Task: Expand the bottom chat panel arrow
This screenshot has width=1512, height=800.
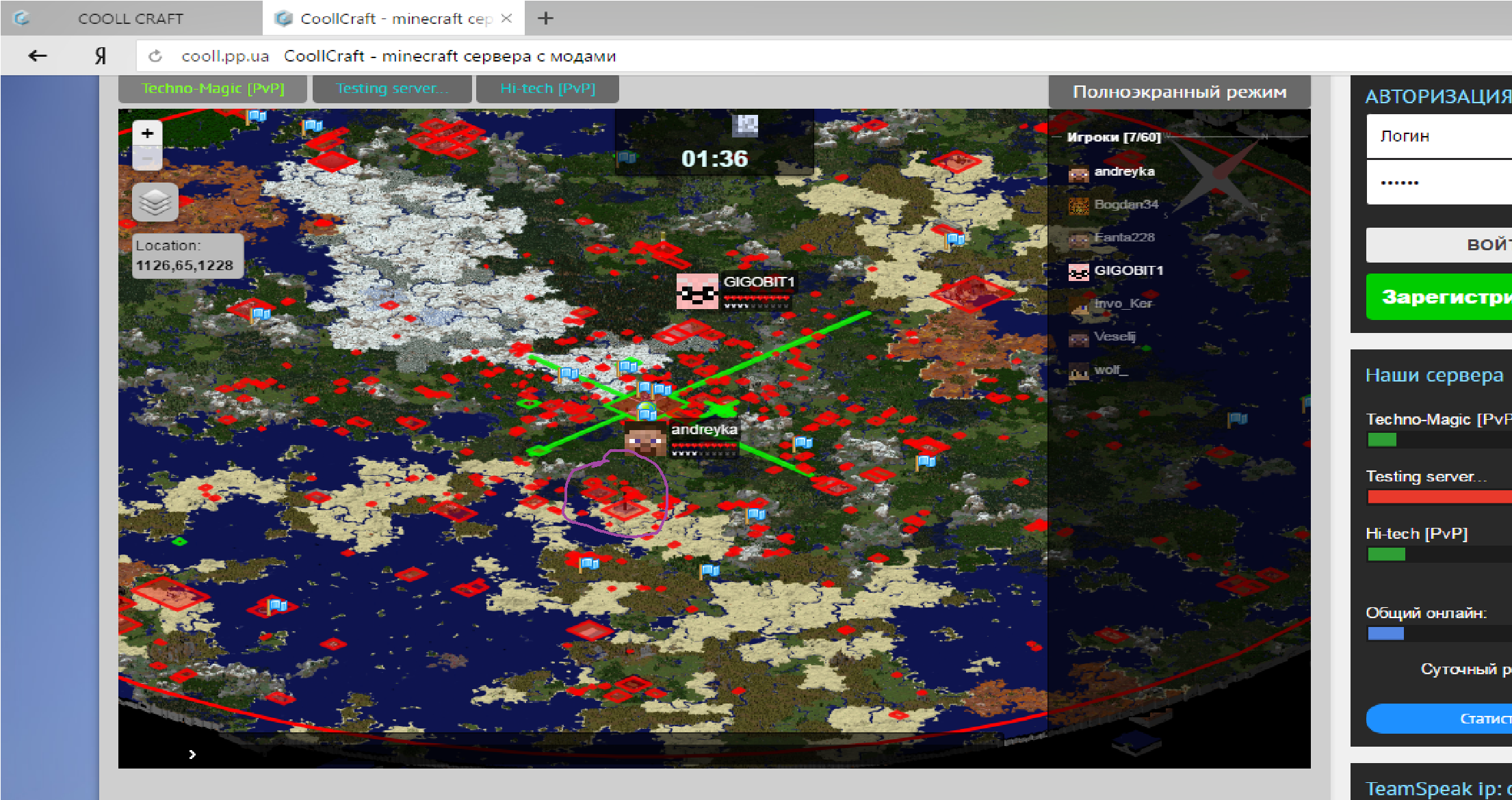Action: click(x=192, y=754)
